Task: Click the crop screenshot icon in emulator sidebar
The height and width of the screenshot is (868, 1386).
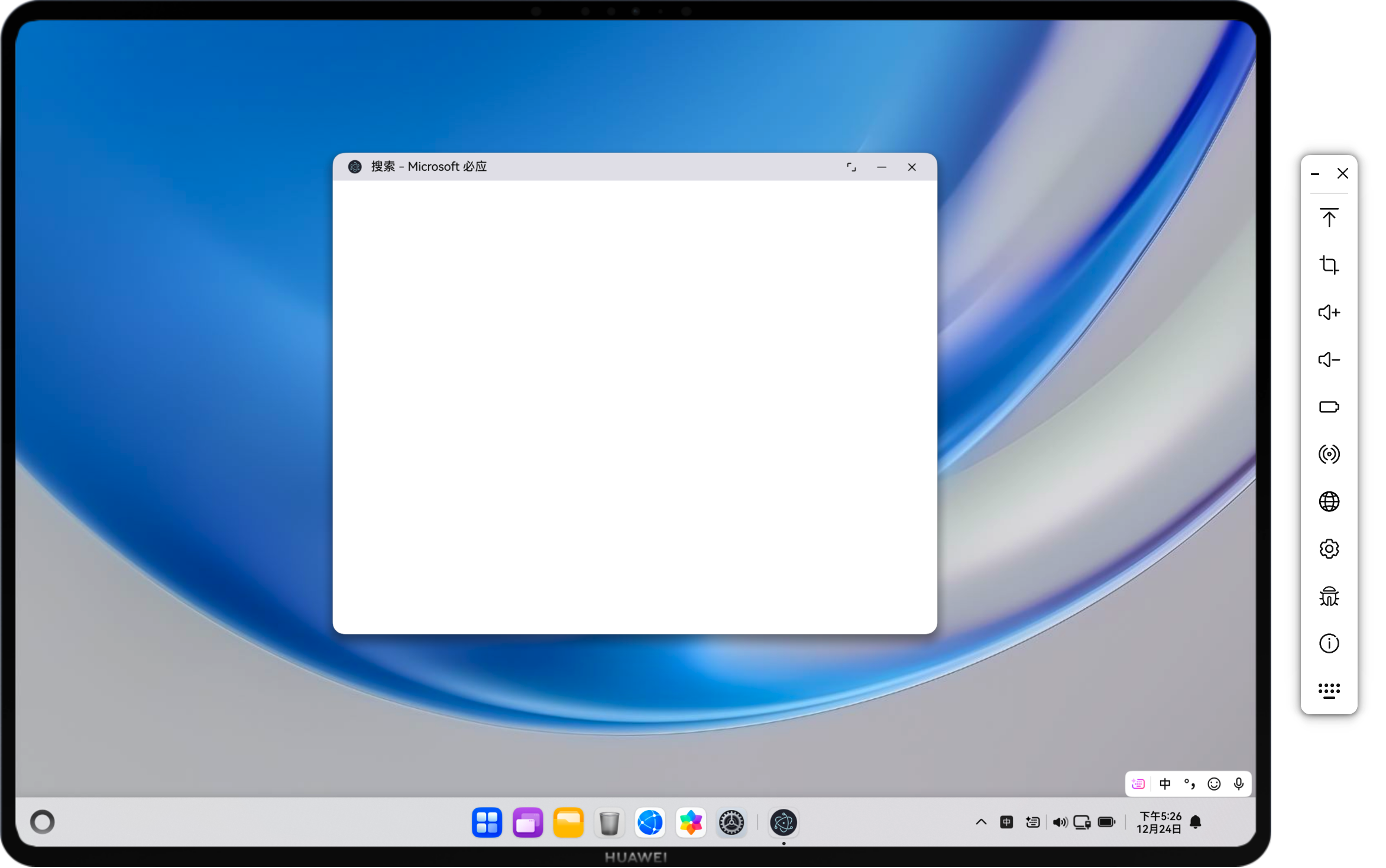Action: click(x=1329, y=265)
